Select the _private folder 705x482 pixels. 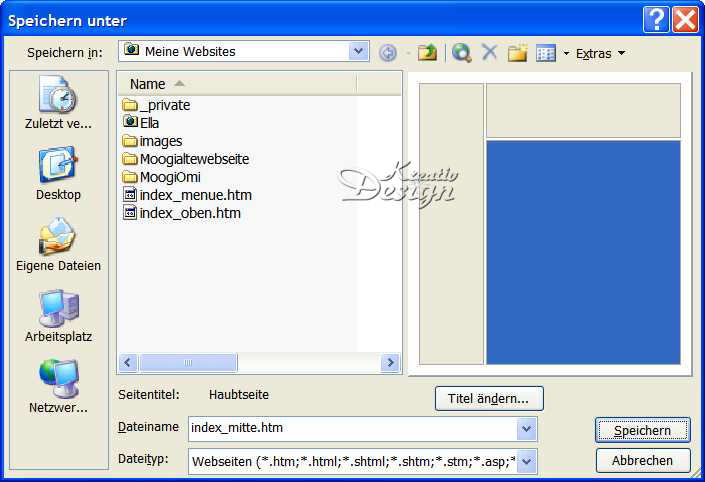(156, 105)
